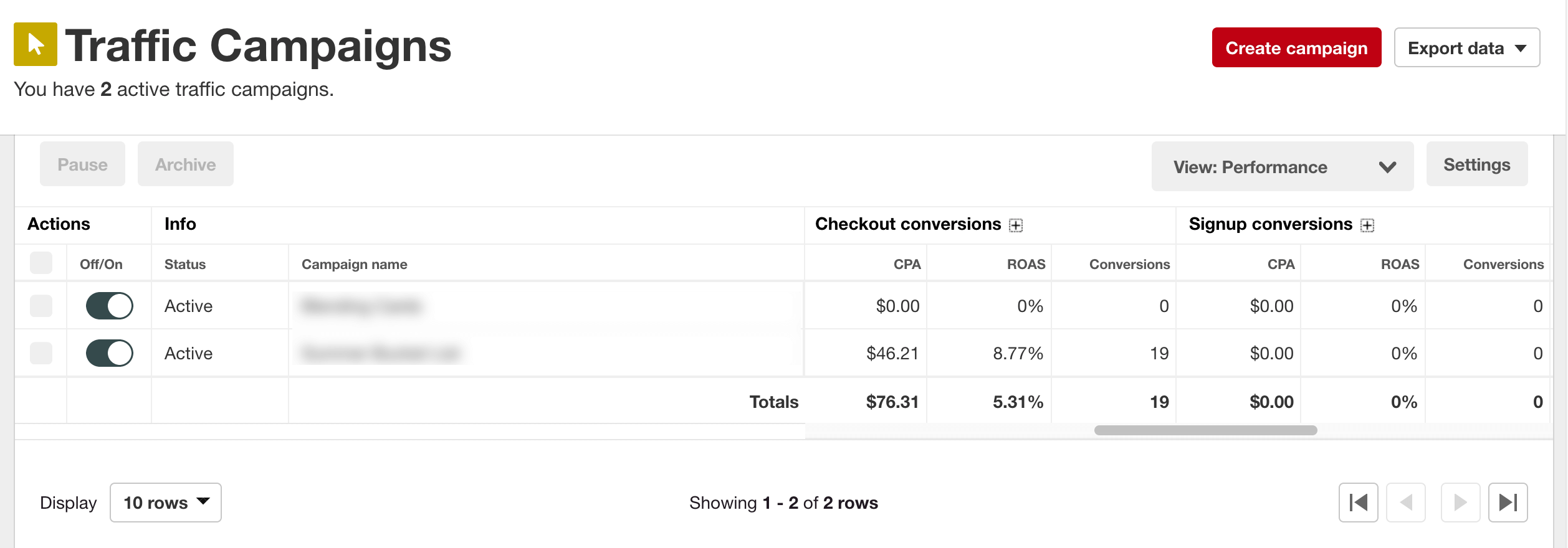Open the table Settings button
The image size is (1568, 548).
click(1476, 164)
